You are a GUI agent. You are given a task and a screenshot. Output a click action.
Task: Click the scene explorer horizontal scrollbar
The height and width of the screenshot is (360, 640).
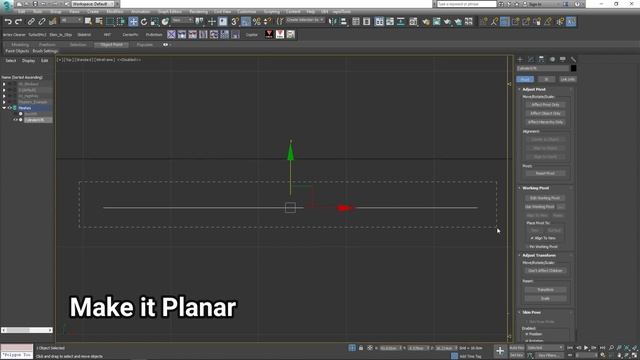coord(27,330)
